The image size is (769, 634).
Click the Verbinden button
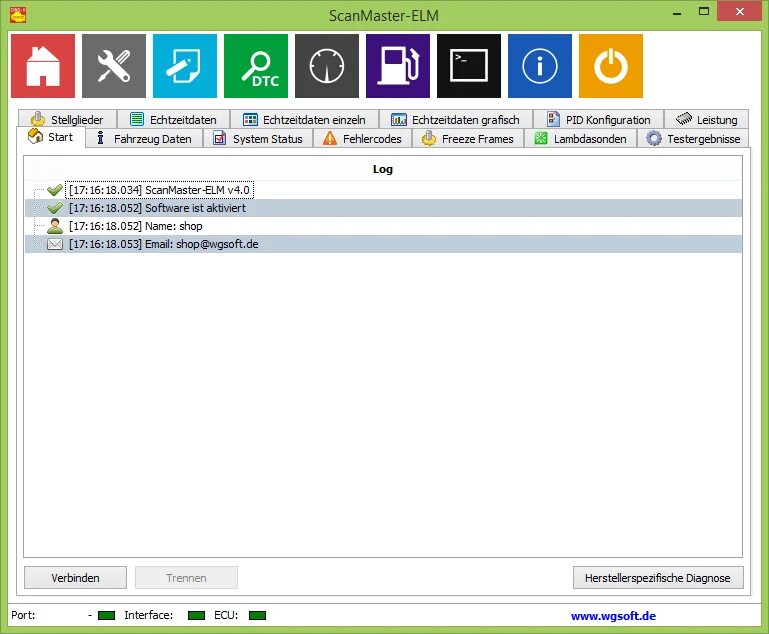pos(76,578)
